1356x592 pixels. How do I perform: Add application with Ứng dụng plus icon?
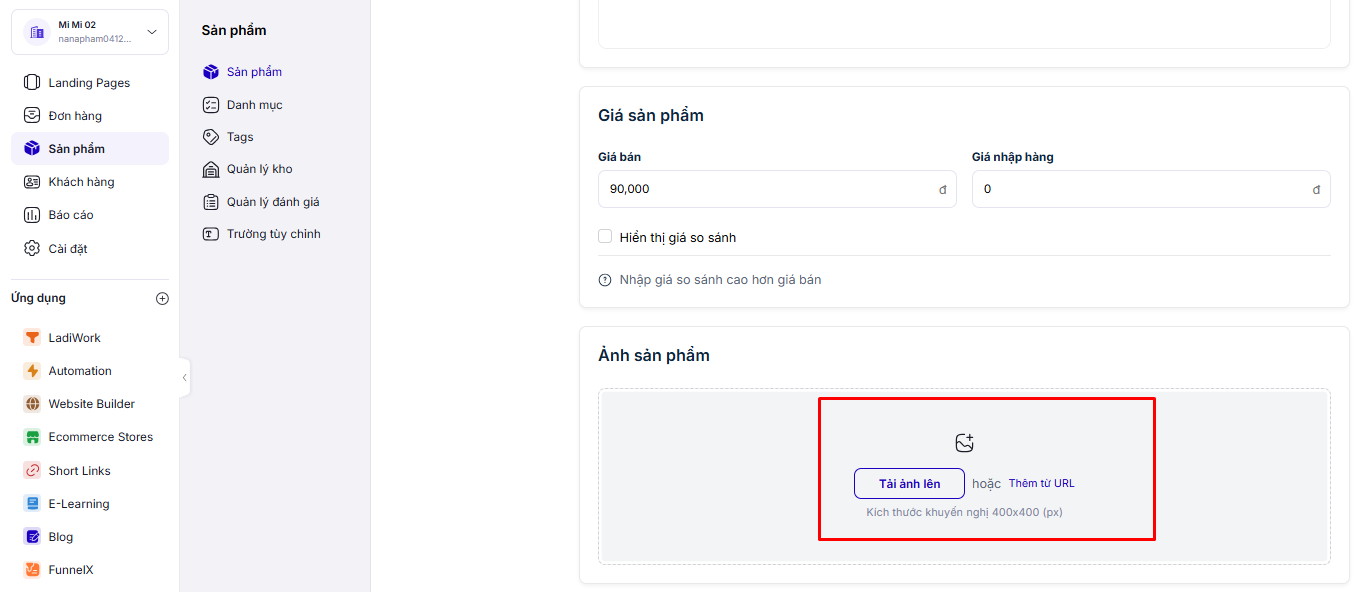(162, 298)
